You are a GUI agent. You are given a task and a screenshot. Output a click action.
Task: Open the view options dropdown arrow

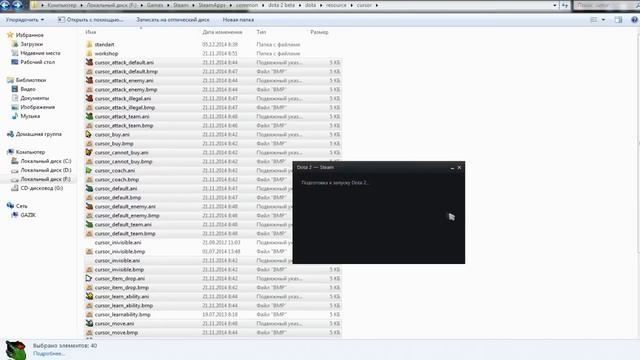pos(603,20)
